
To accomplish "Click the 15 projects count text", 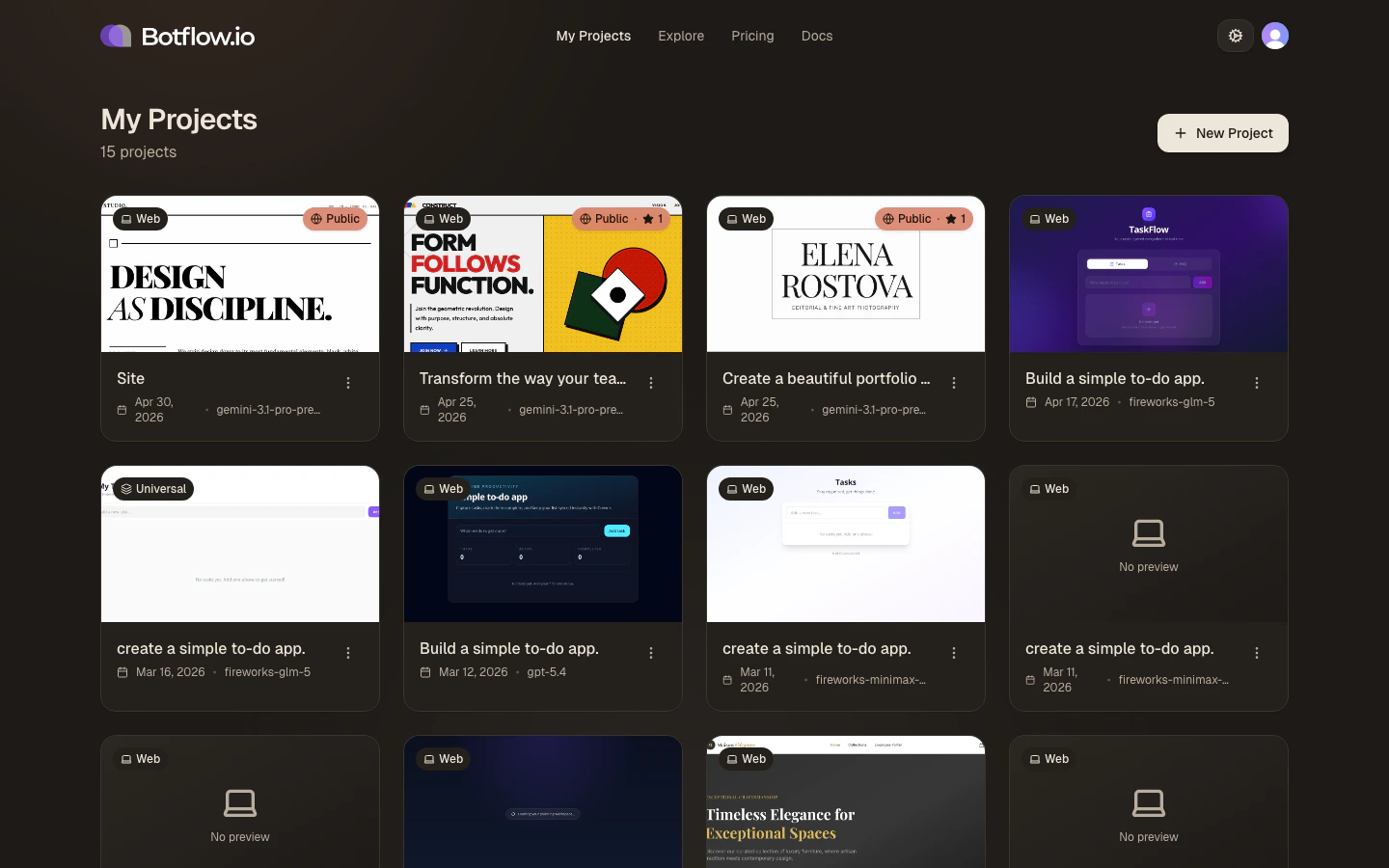I will [139, 151].
